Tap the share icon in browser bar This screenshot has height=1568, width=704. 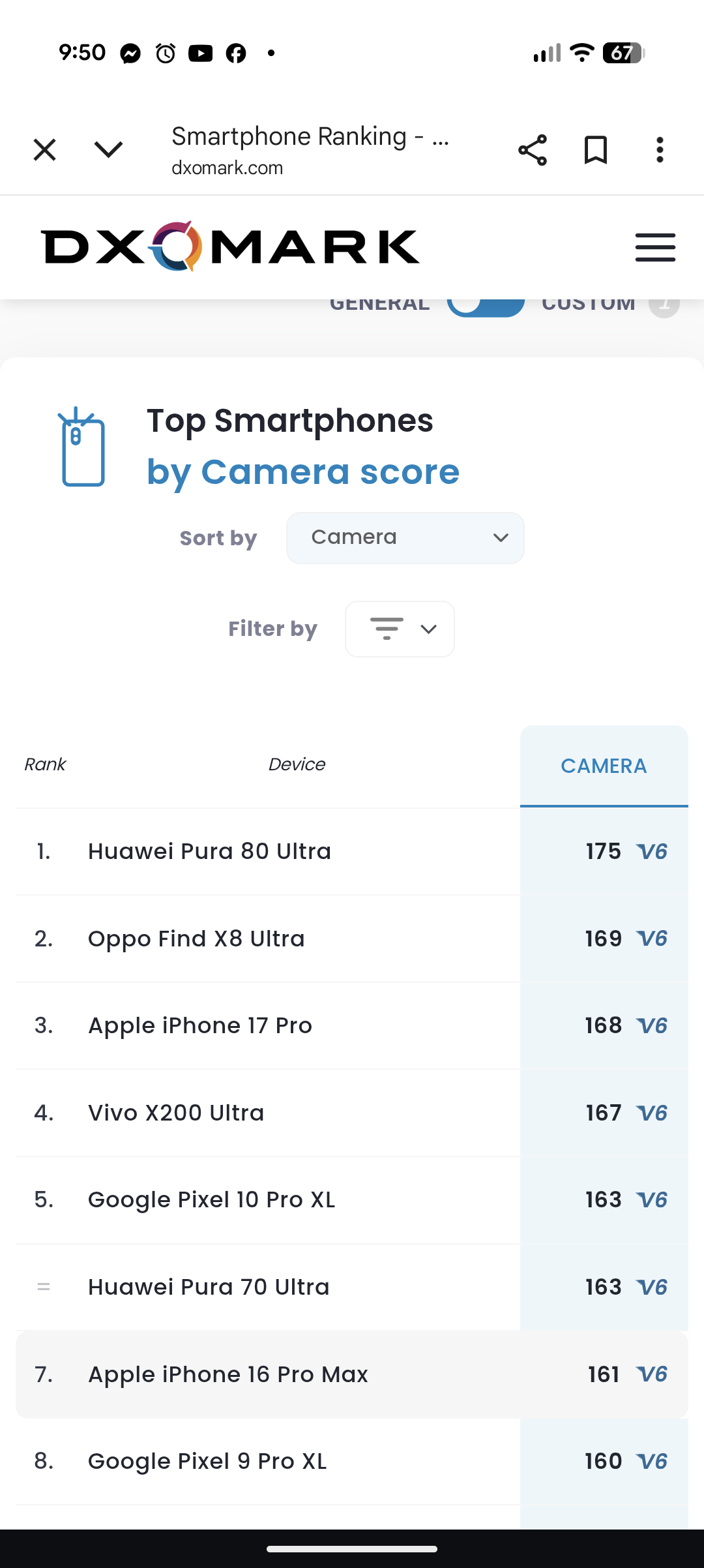click(x=532, y=150)
